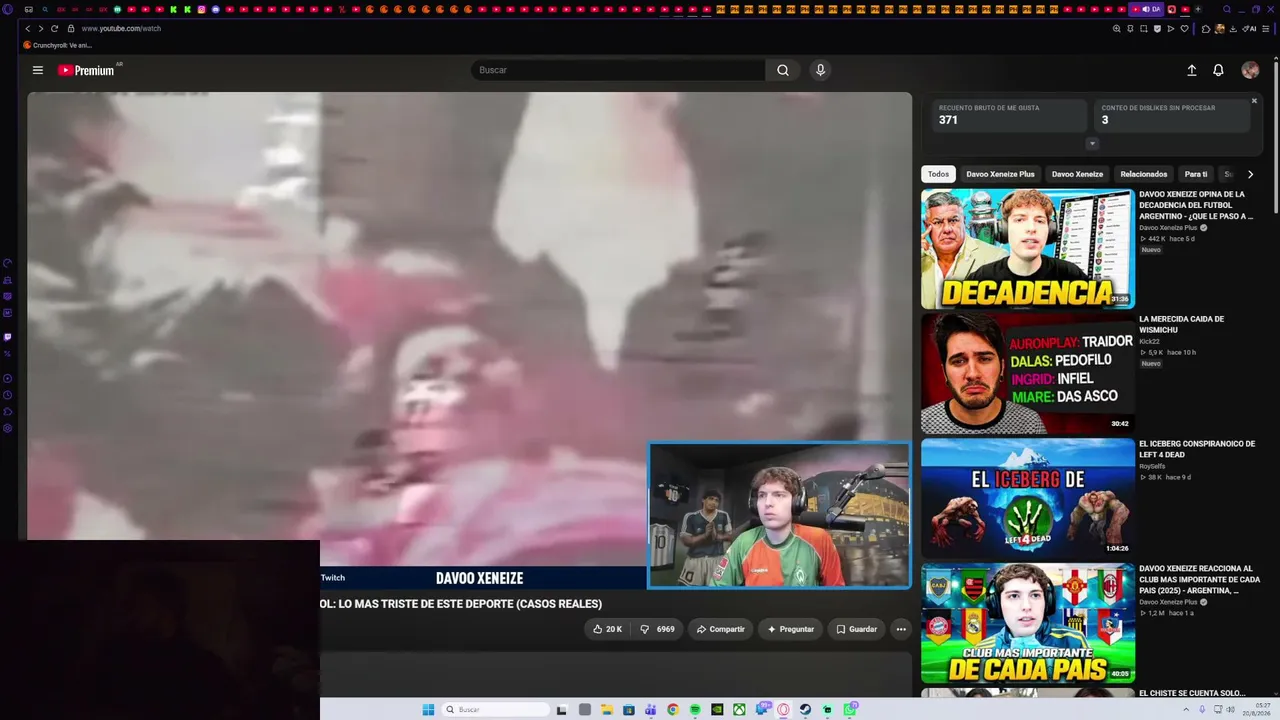
Task: Open the three-dot more actions menu
Action: point(901,629)
